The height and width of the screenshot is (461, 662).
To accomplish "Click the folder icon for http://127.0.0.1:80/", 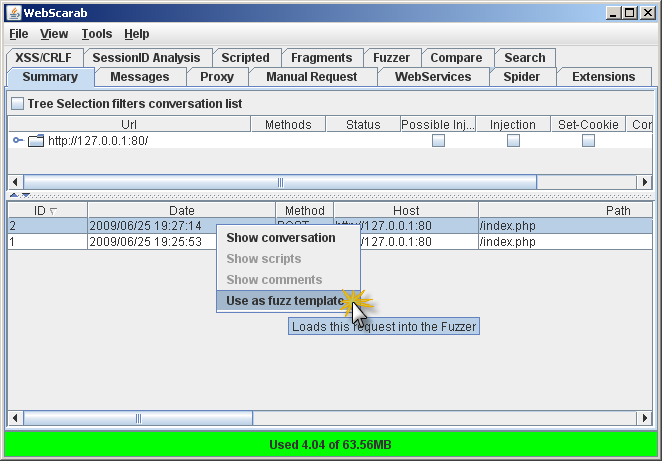I will 36,141.
